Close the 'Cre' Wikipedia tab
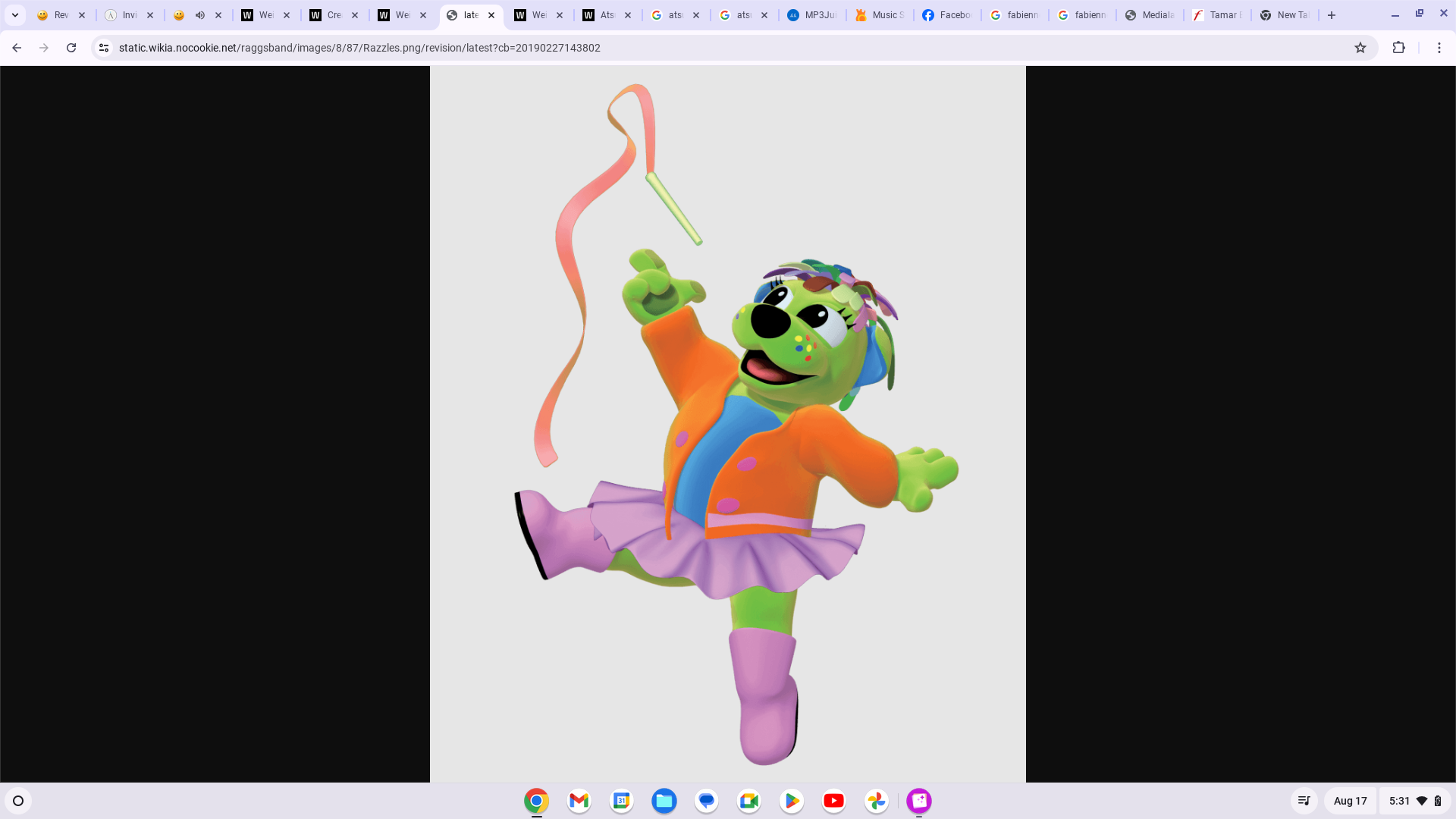1456x819 pixels. click(x=355, y=15)
